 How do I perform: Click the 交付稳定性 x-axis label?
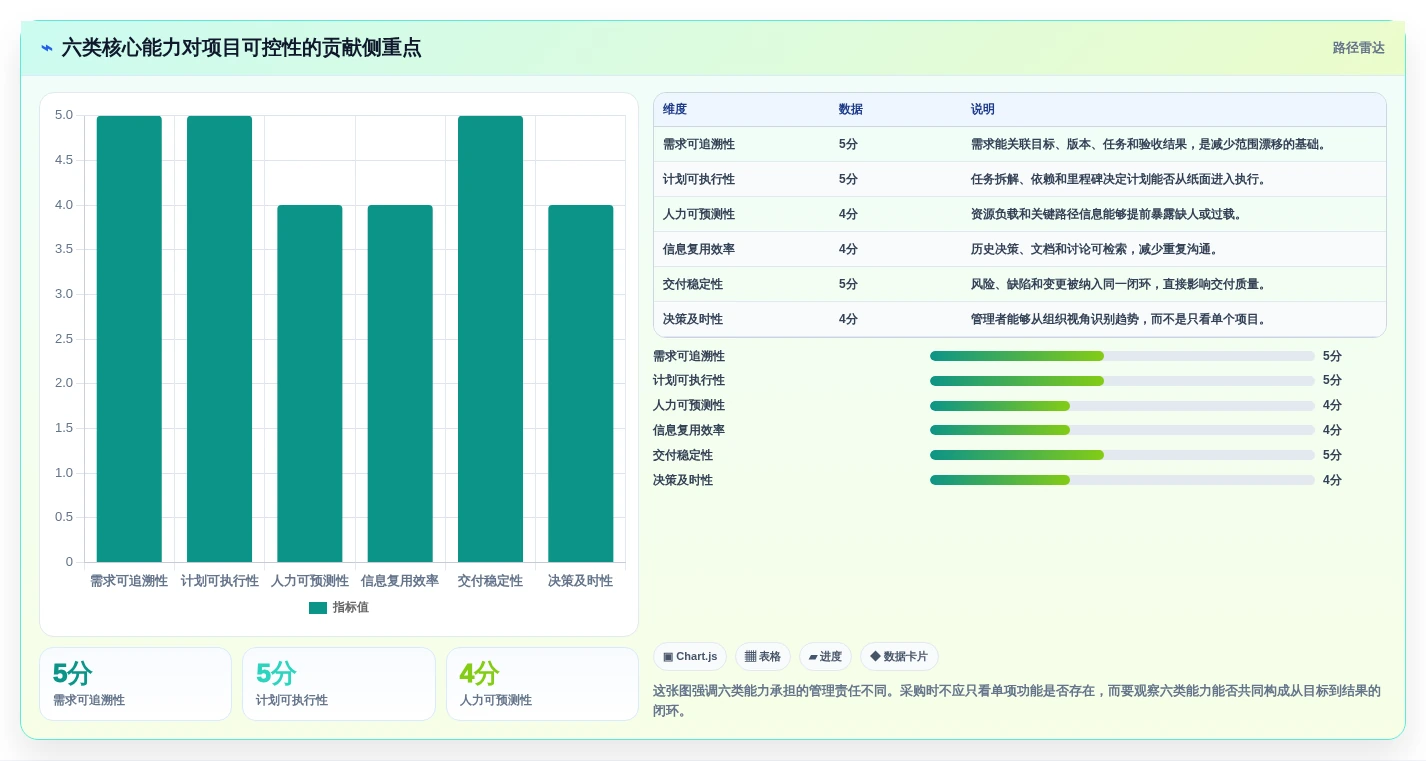point(490,581)
